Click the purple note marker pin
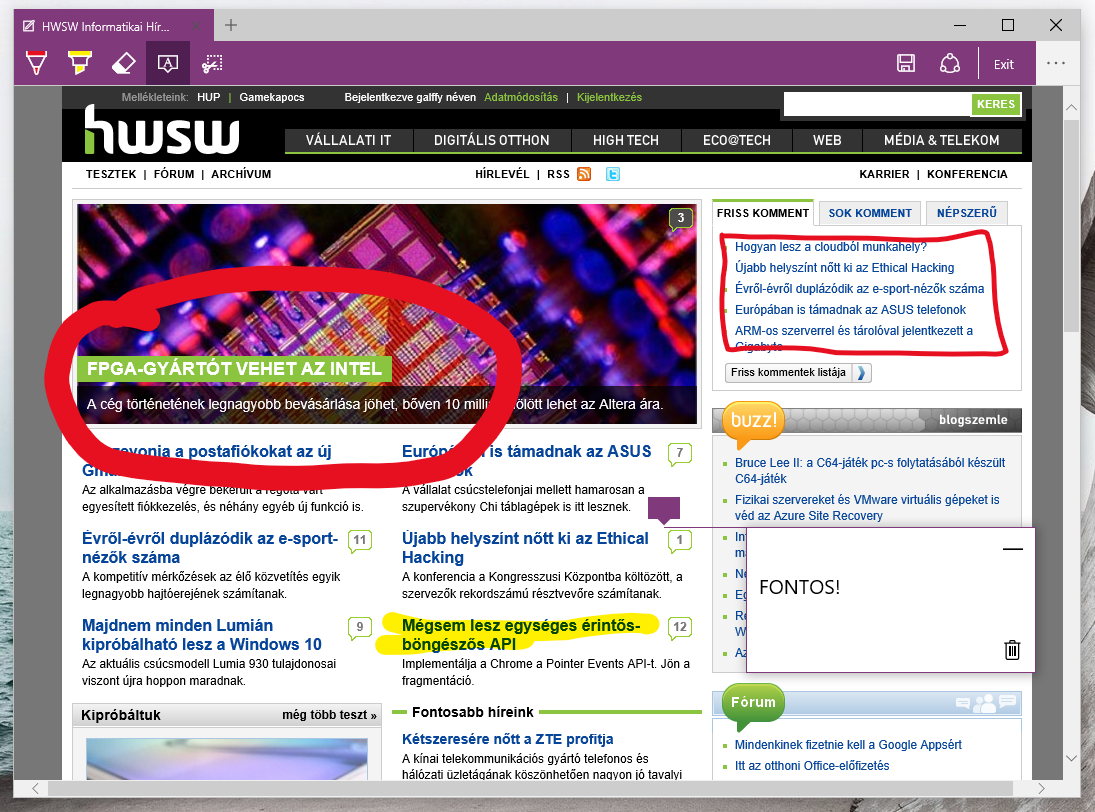Screen dimensions: 1095x812 663,510
